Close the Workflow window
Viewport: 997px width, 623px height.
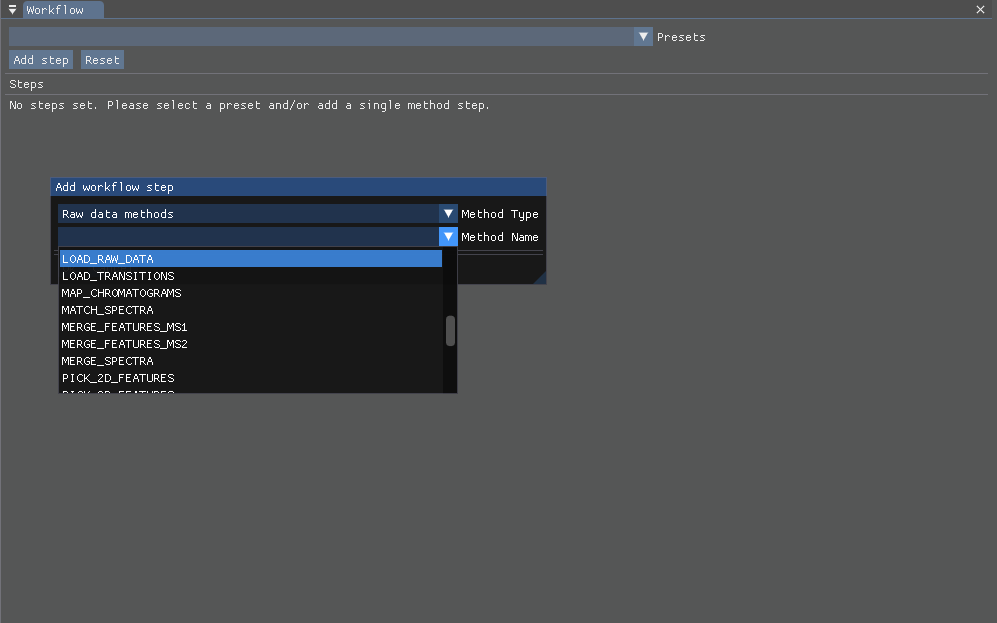pyautogui.click(x=980, y=10)
